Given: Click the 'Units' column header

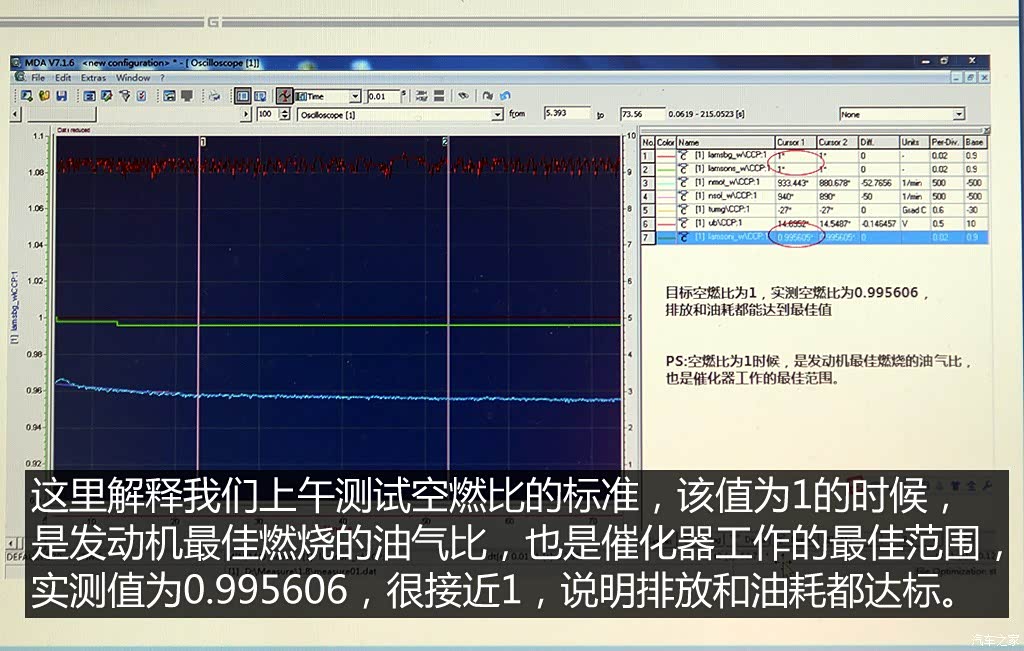Looking at the screenshot, I should pos(914,142).
